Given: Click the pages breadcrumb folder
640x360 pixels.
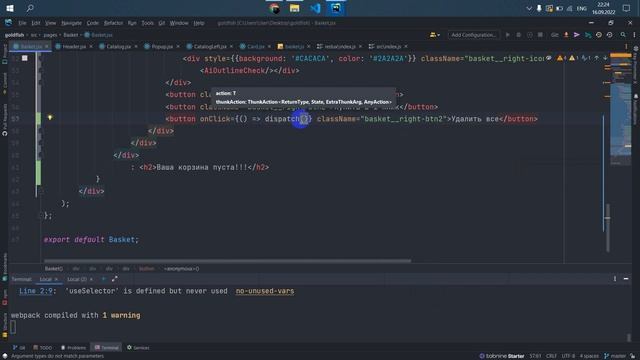Looking at the screenshot, I should tap(50, 35).
